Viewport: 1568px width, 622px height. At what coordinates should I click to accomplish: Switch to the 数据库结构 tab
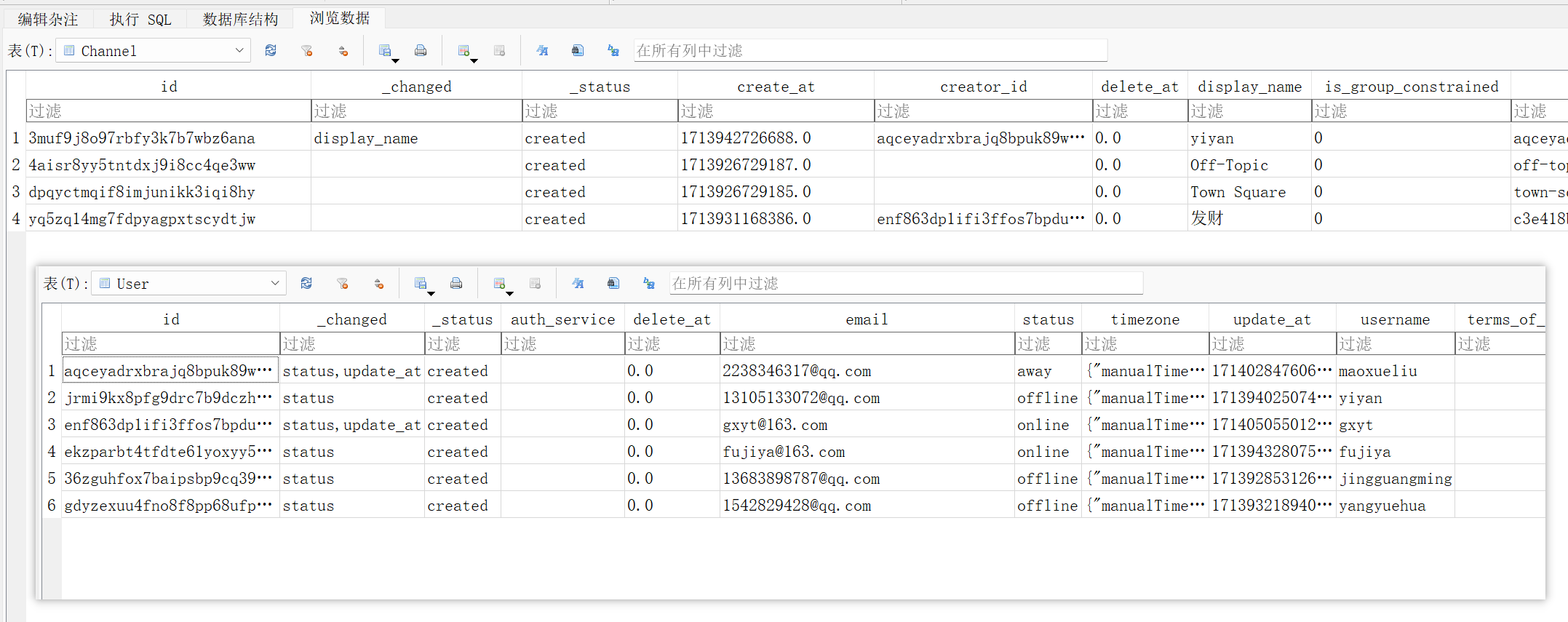click(x=240, y=19)
